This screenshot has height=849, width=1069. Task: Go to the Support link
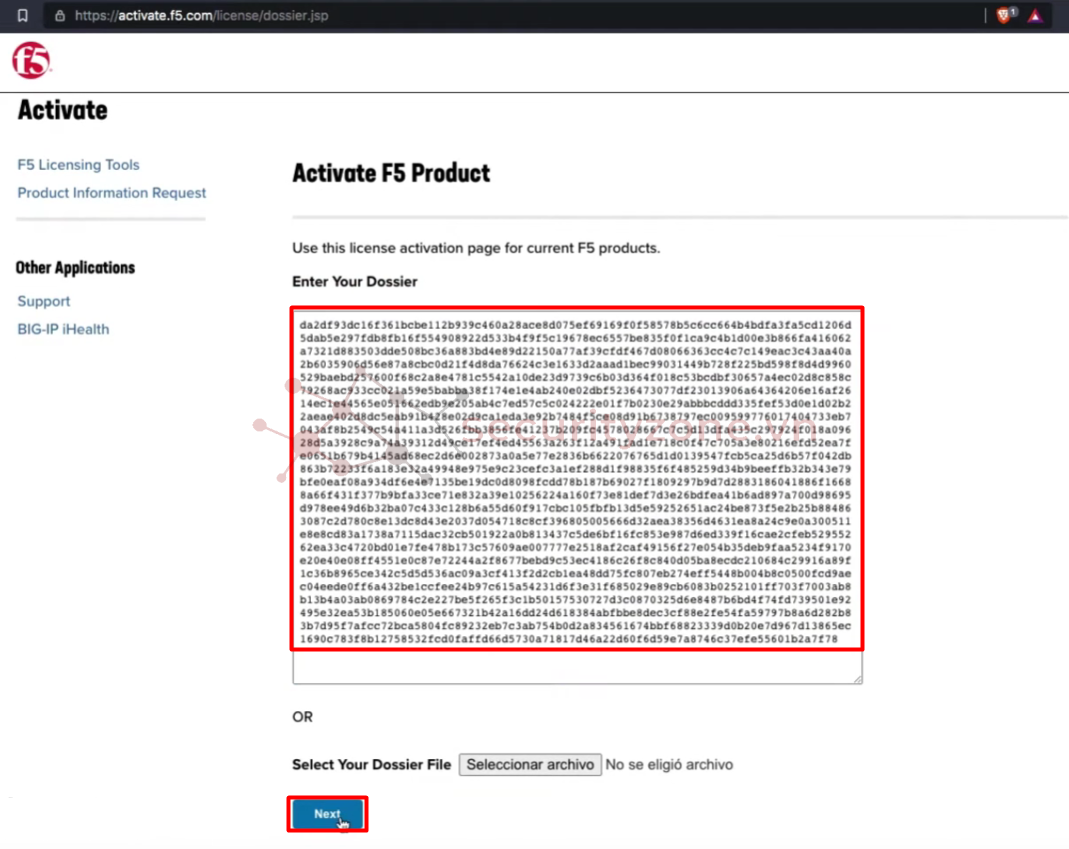[x=44, y=301]
